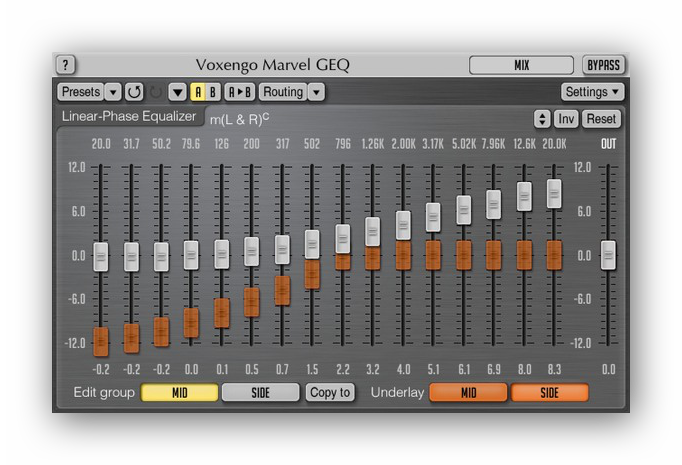
Task: Click the 317 Hz band white fader
Action: point(282,250)
